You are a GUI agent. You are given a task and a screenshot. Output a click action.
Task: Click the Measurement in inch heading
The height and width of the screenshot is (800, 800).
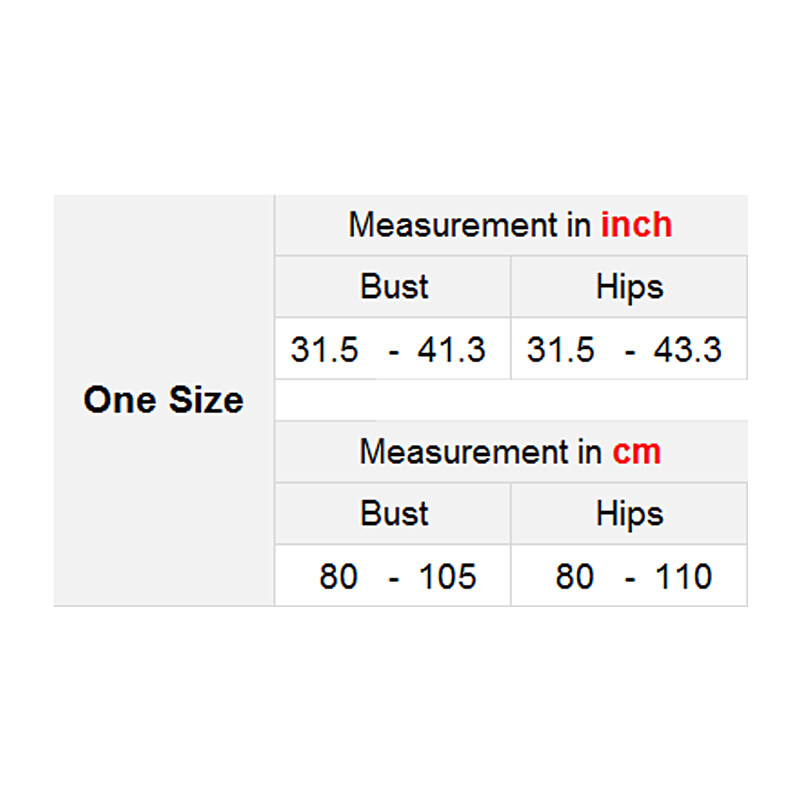click(510, 225)
